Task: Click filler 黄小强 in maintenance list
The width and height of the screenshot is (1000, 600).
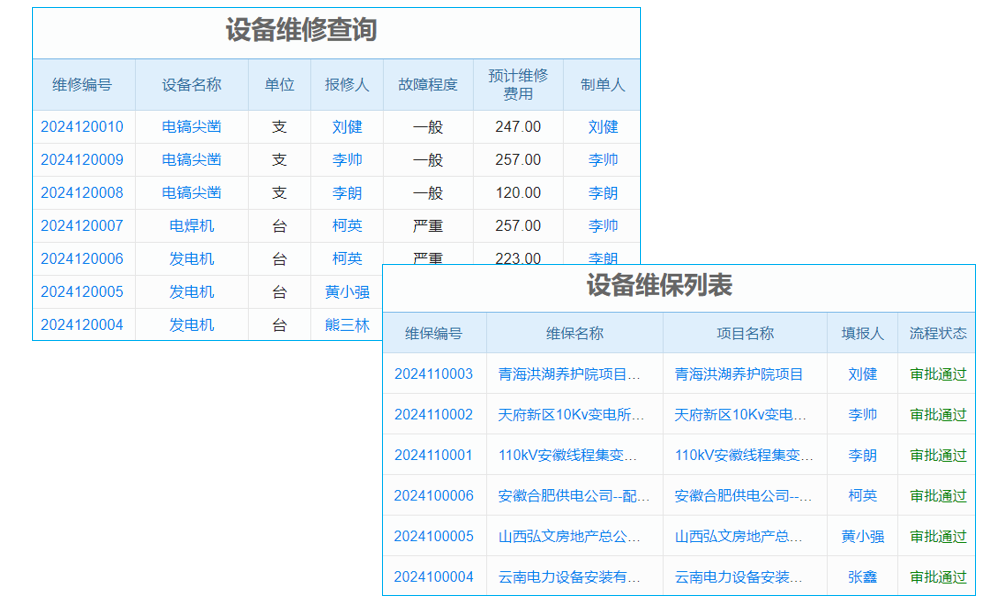Action: 862,535
